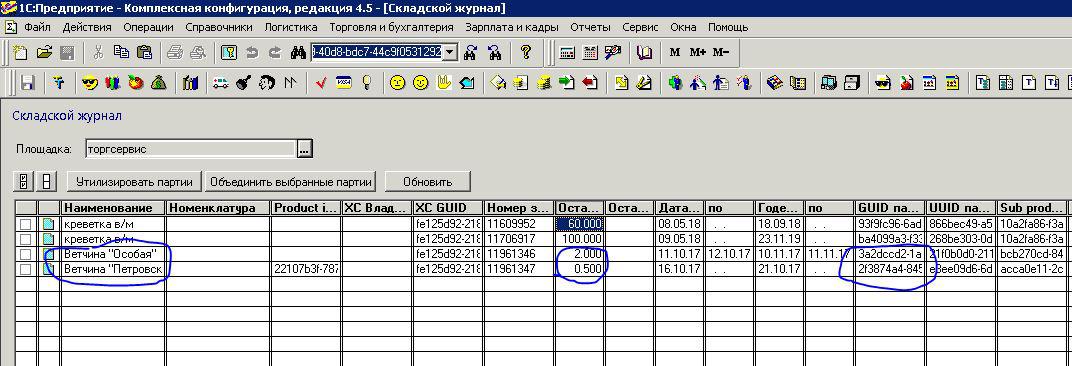Image resolution: width=1072 pixels, height=366 pixels.
Task: Click the Open folder toolbar icon
Action: click(44, 53)
